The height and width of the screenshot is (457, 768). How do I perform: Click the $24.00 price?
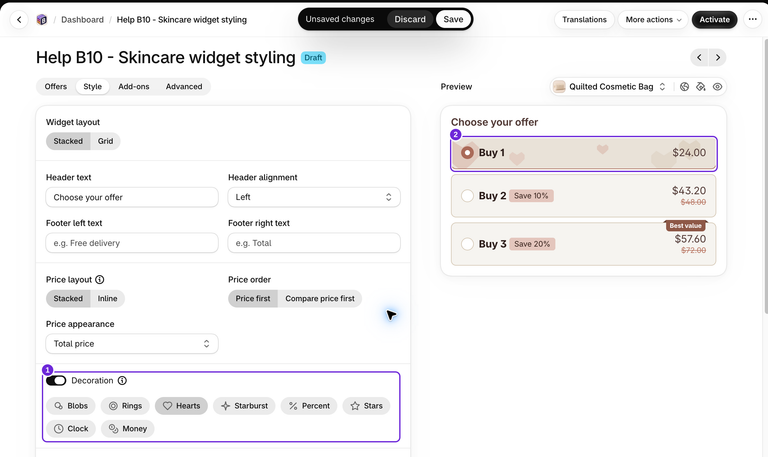(689, 153)
